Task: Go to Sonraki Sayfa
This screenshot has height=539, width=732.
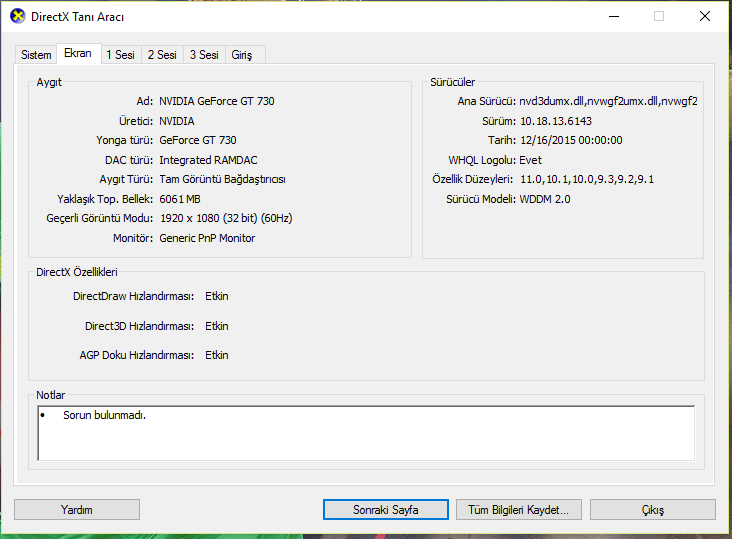Action: 386,510
